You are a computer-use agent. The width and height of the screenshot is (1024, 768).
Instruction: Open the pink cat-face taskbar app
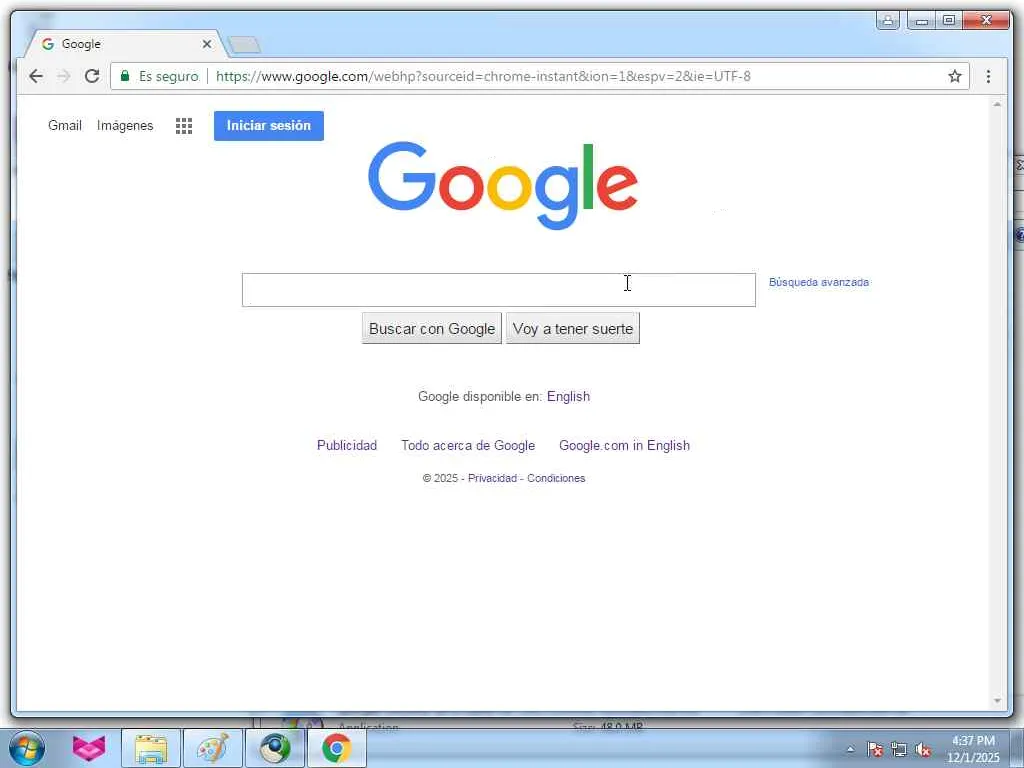(x=88, y=748)
